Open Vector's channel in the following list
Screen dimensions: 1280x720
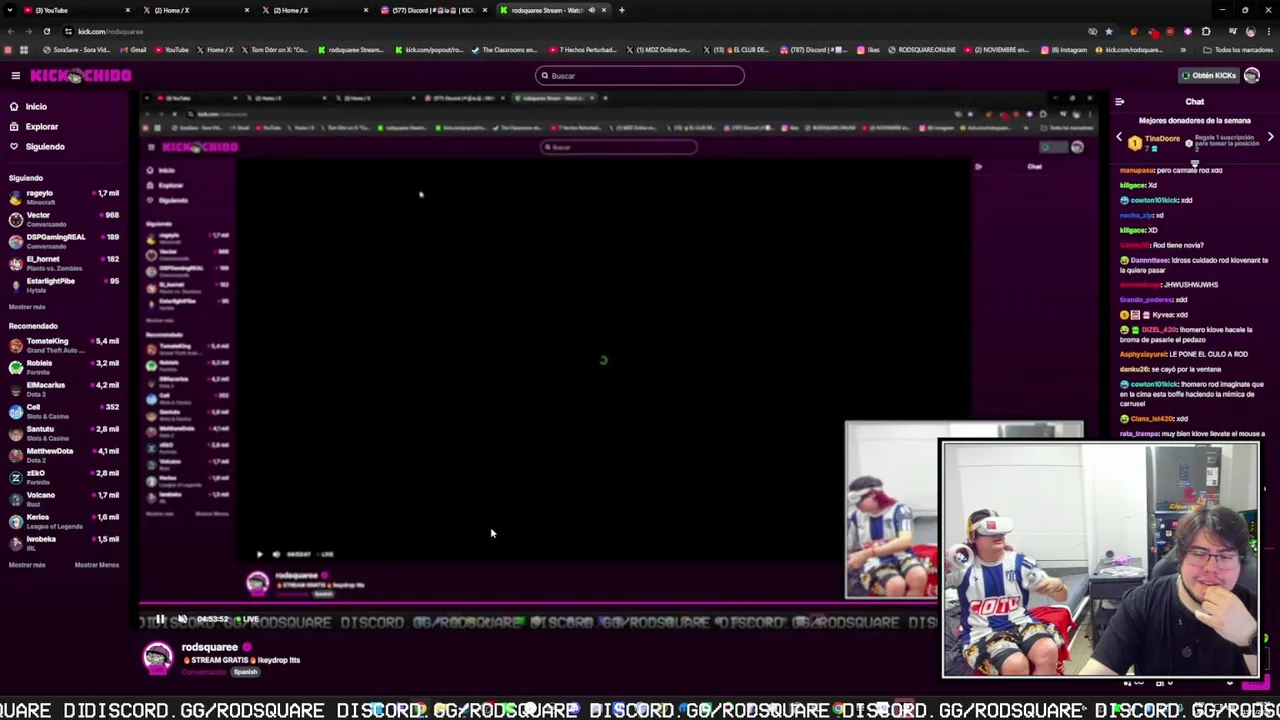coord(64,219)
